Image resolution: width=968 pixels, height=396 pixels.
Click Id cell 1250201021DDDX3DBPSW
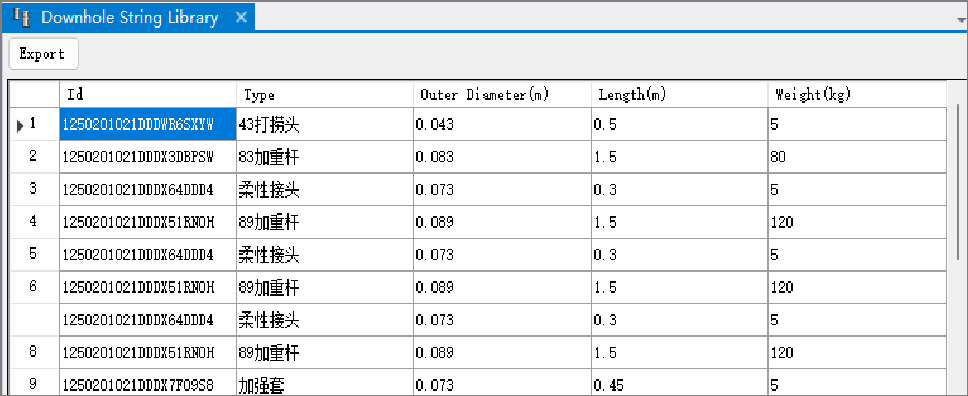148,157
